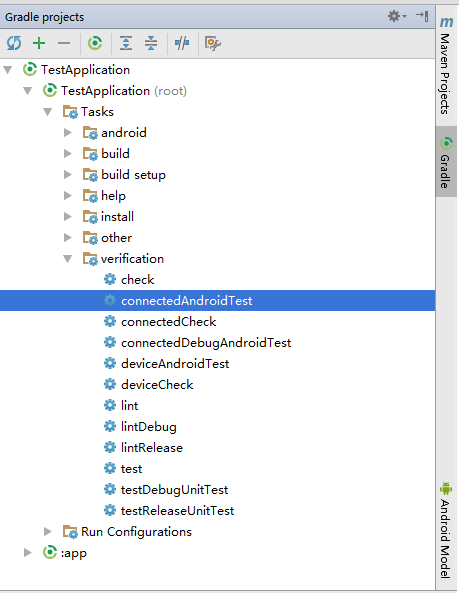Viewport: 459px width, 595px height.
Task: Collapse all tree nodes
Action: click(x=151, y=43)
